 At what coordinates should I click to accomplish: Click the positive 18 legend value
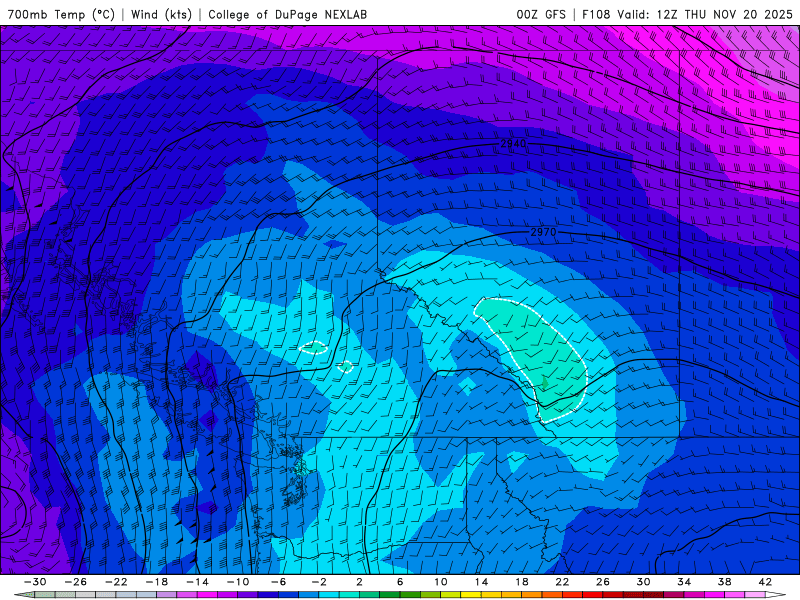[x=521, y=582]
